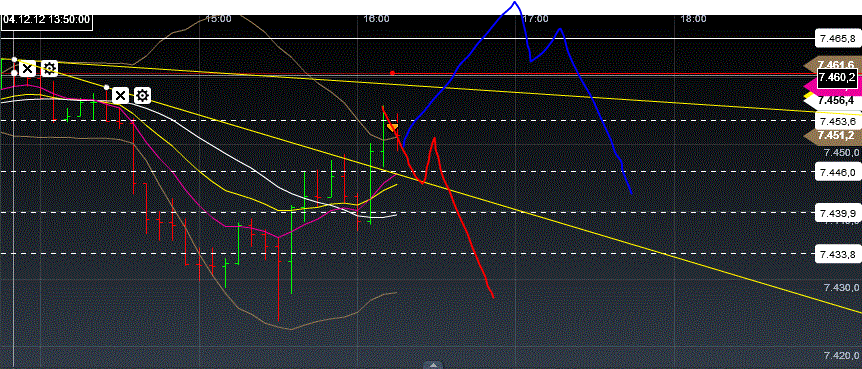This screenshot has height=369, width=862.
Task: Click the 7.420,0 axis value
Action: 841,355
